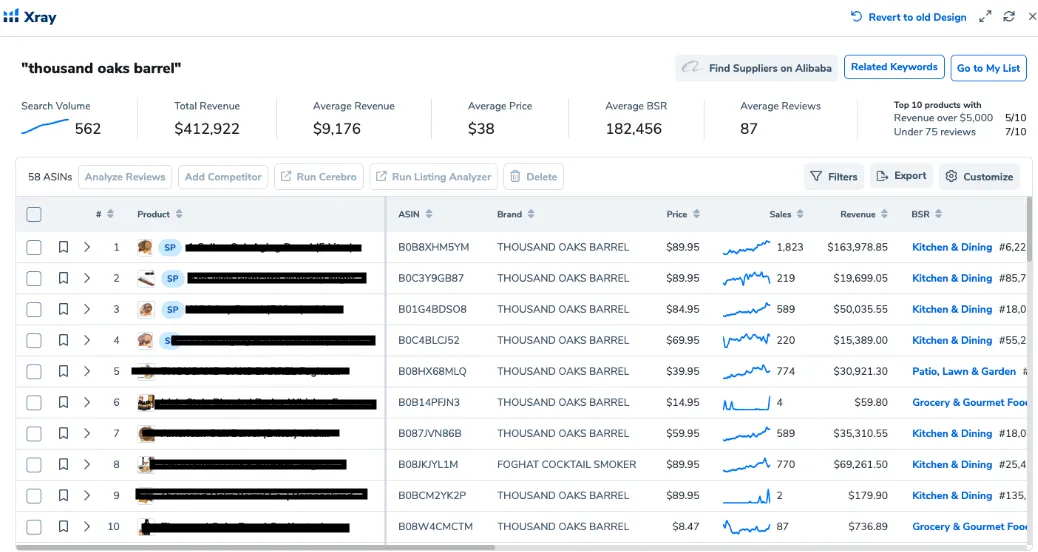
Task: Bookmark the row 3 product
Action: (63, 309)
